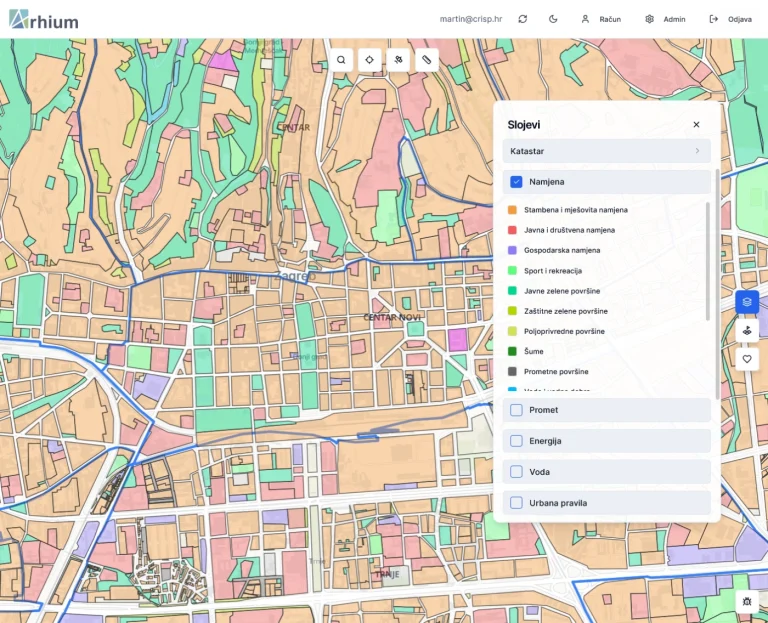The height and width of the screenshot is (623, 768).
Task: Click the locate-me crosshair icon
Action: (x=370, y=60)
